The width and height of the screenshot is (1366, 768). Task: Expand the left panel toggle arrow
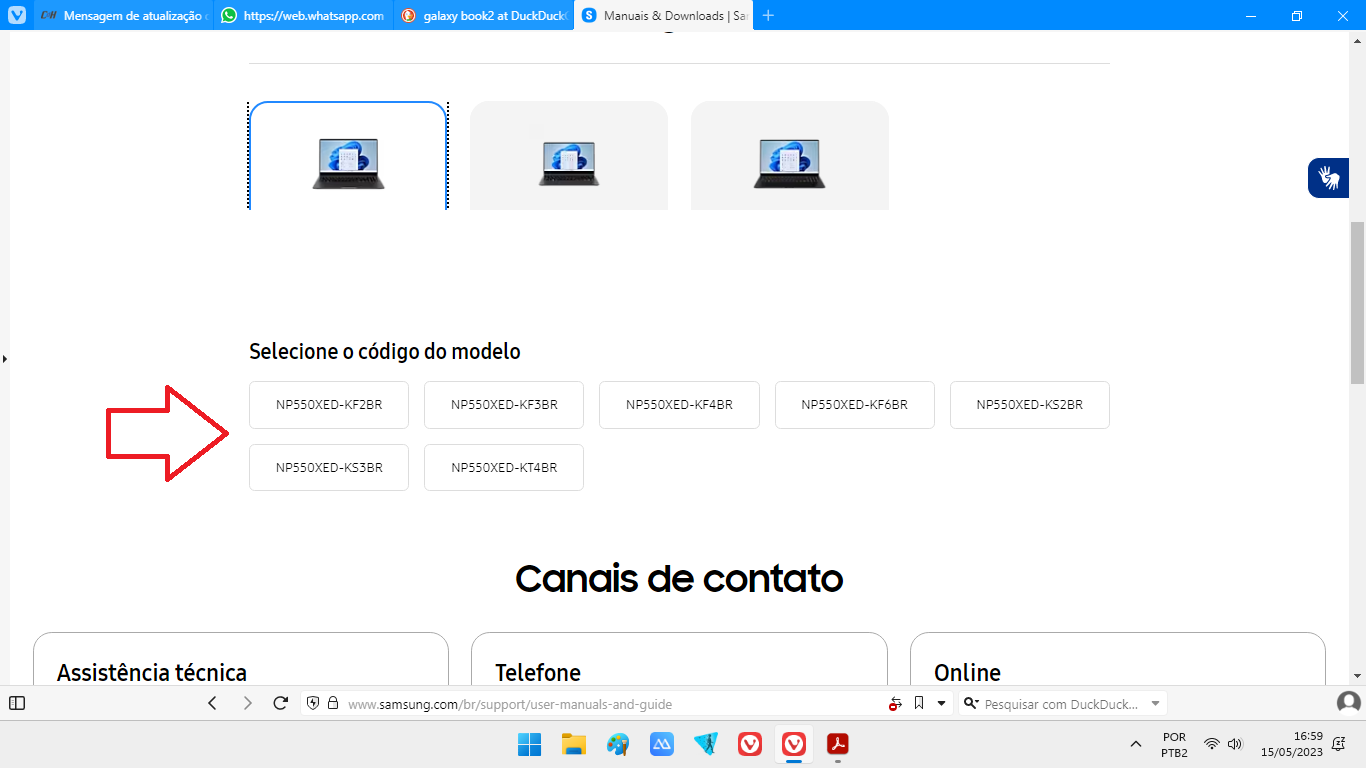(5, 358)
